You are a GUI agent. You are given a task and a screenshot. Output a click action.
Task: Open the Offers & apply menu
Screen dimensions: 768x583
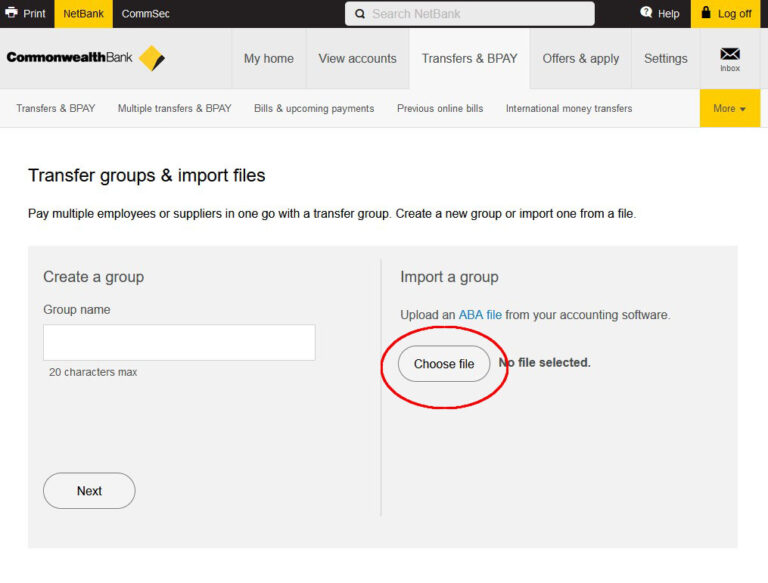pos(580,58)
